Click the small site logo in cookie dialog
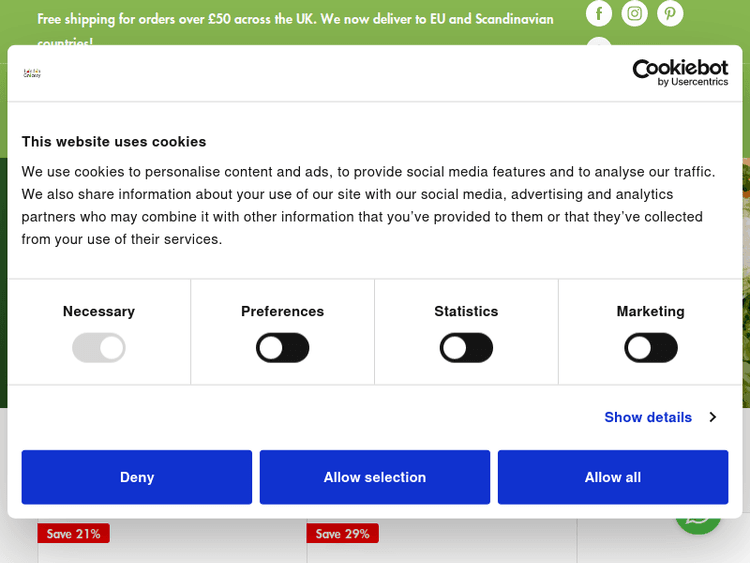 [32, 73]
